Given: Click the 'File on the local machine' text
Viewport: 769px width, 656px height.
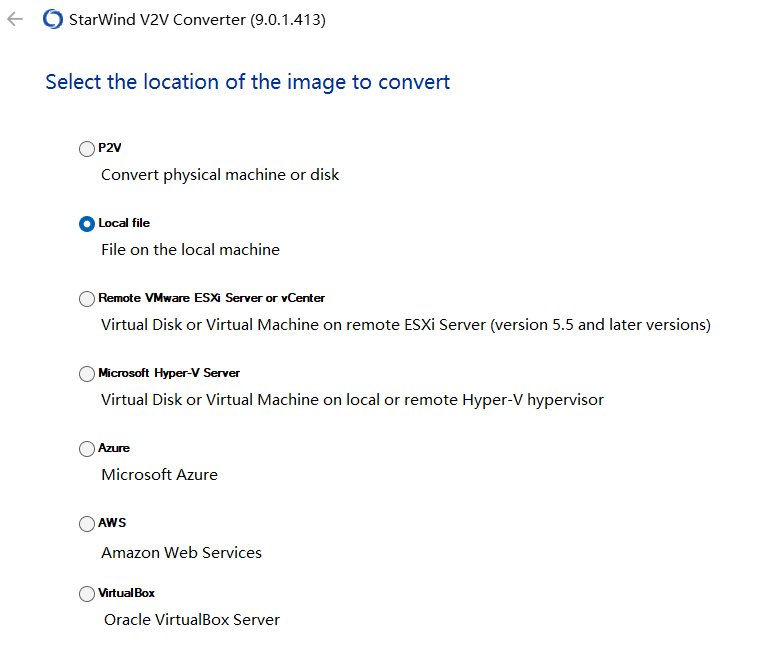Looking at the screenshot, I should (x=190, y=250).
